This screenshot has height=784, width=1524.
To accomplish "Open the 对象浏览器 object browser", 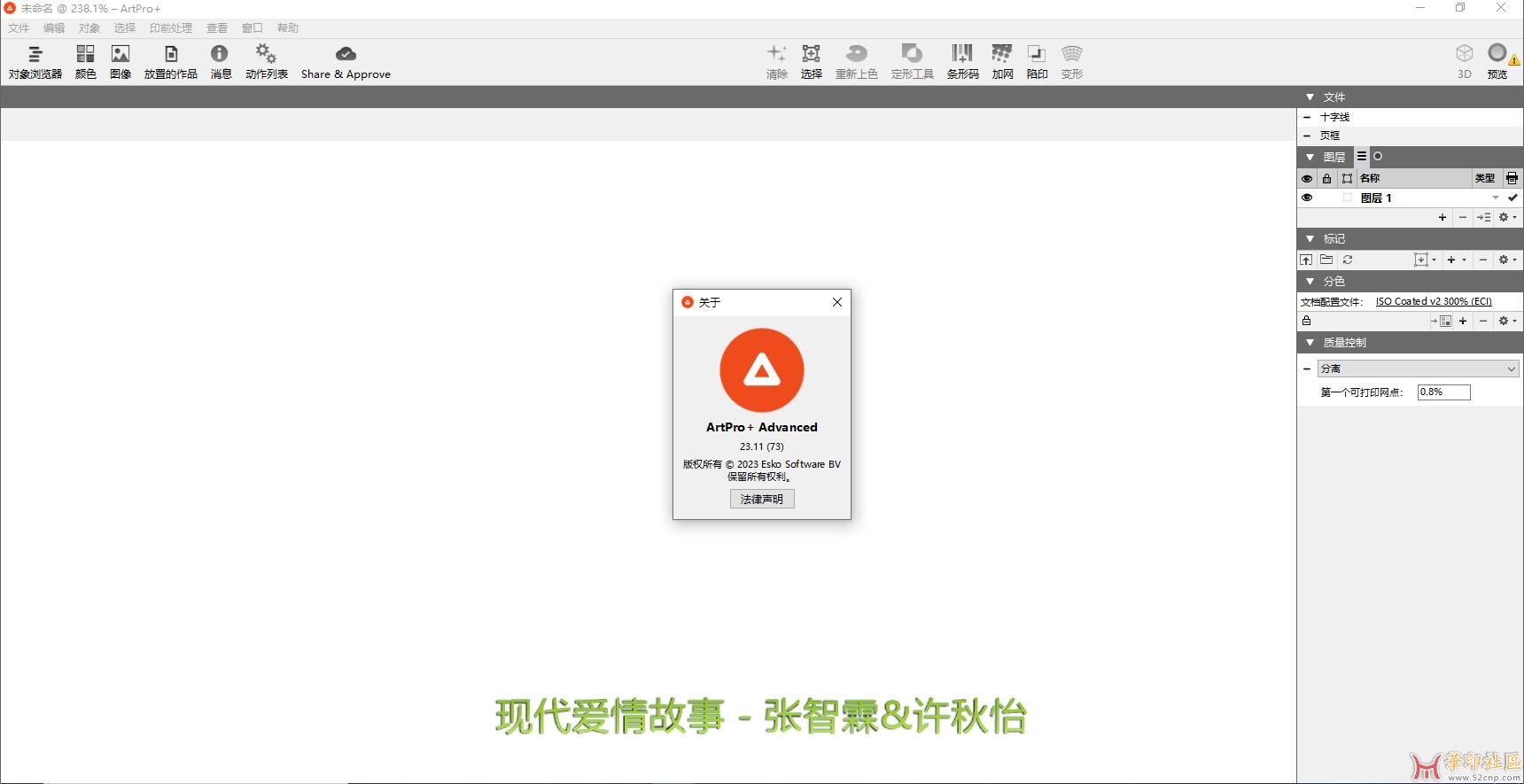I will pyautogui.click(x=35, y=62).
